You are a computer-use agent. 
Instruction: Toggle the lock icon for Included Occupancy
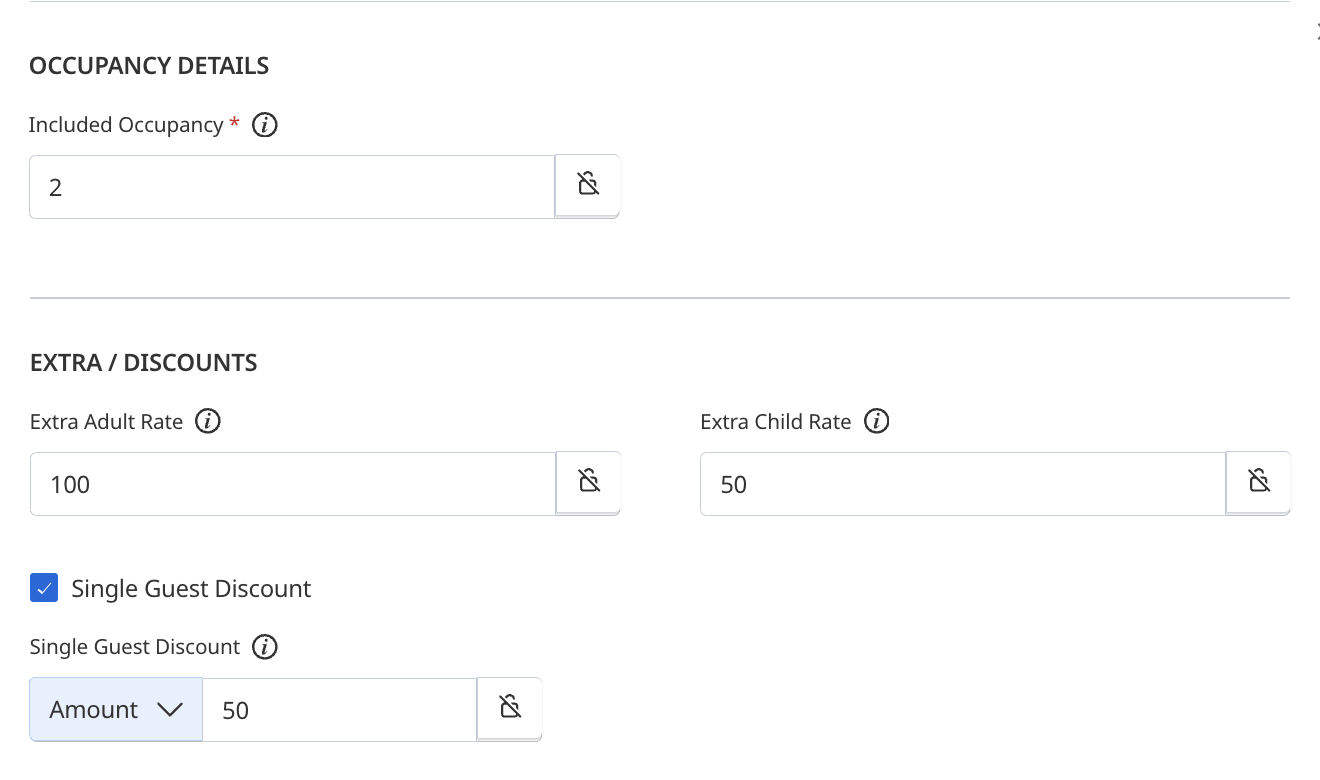(588, 186)
